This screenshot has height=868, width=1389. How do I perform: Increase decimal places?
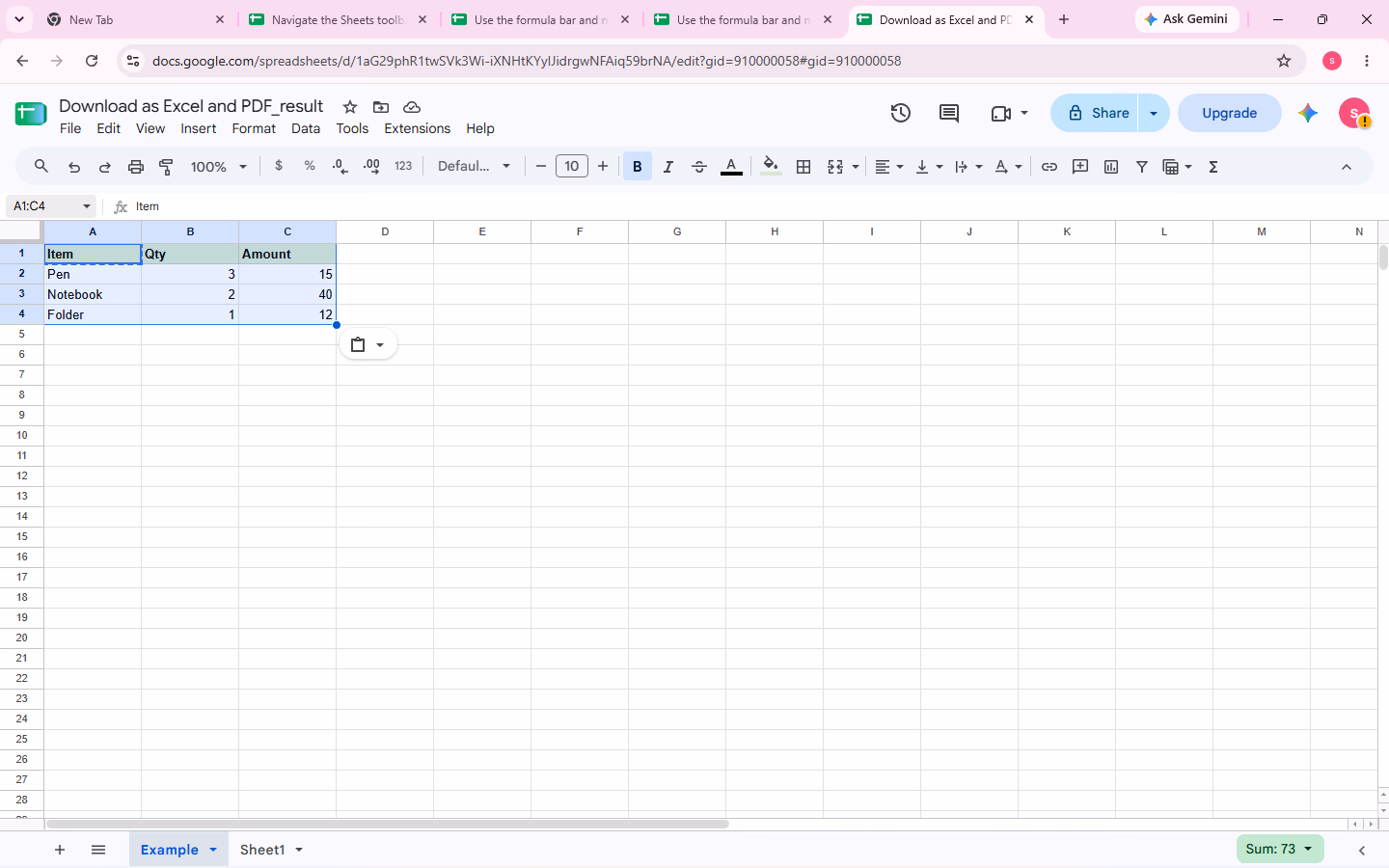click(371, 166)
